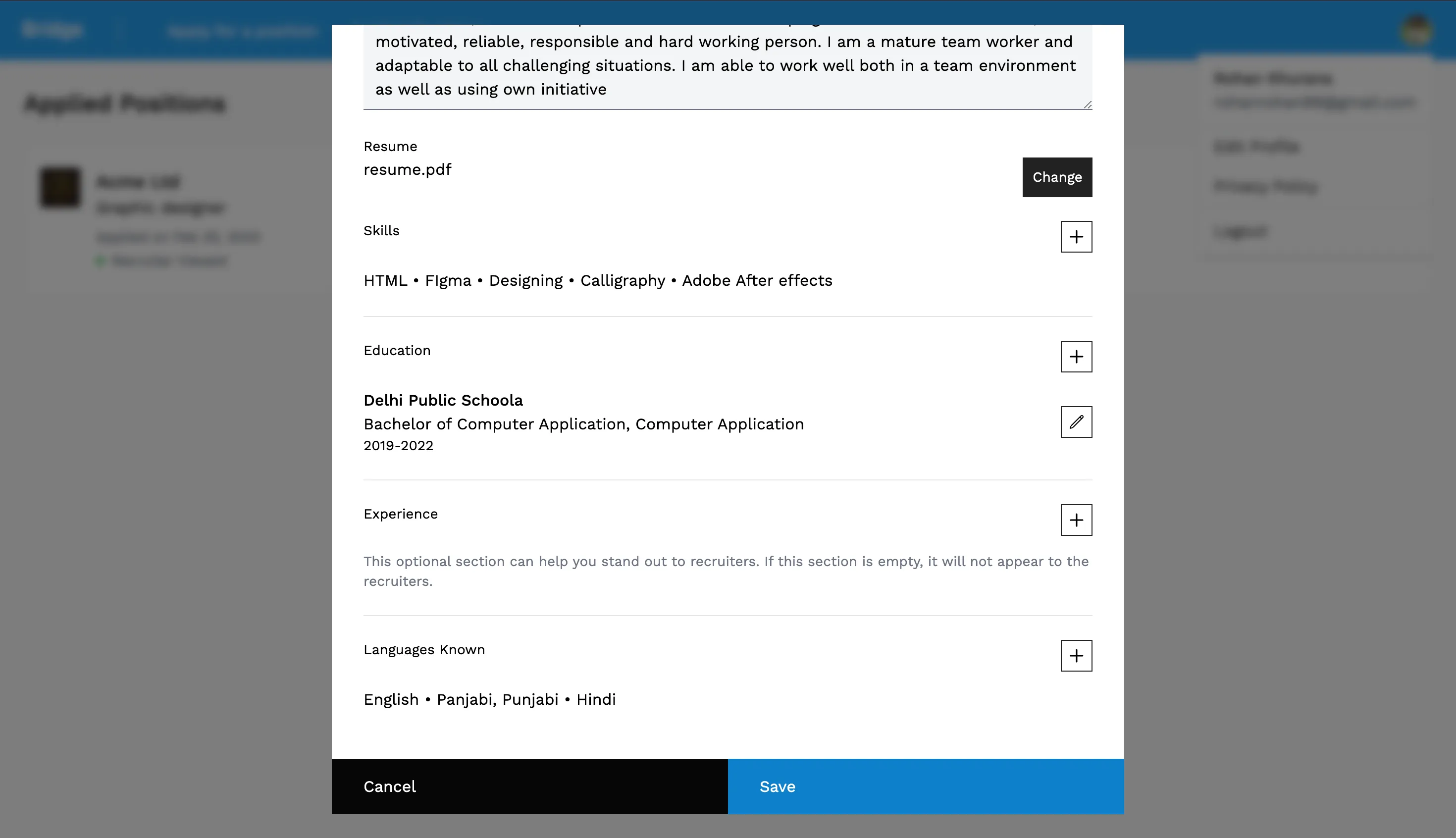
Task: Save the profile changes
Action: click(926, 786)
